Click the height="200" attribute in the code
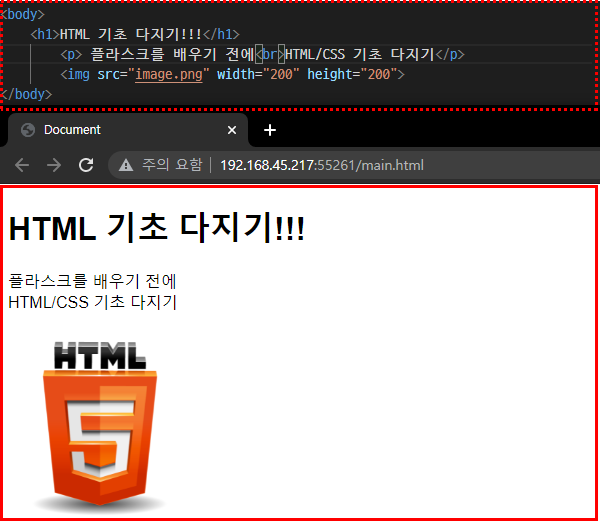Screen dimensions: 600x523 (x=352, y=74)
